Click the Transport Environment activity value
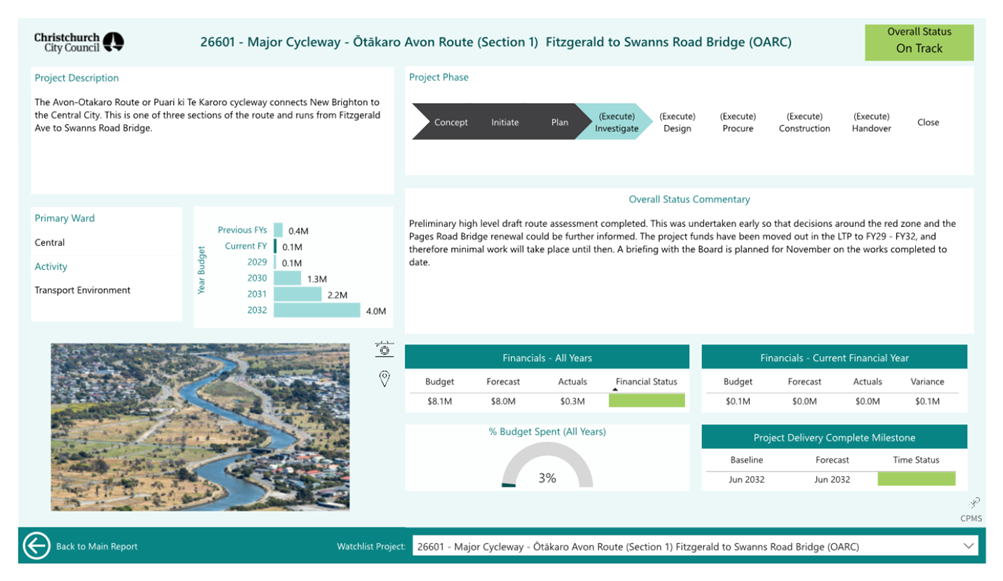 point(82,290)
